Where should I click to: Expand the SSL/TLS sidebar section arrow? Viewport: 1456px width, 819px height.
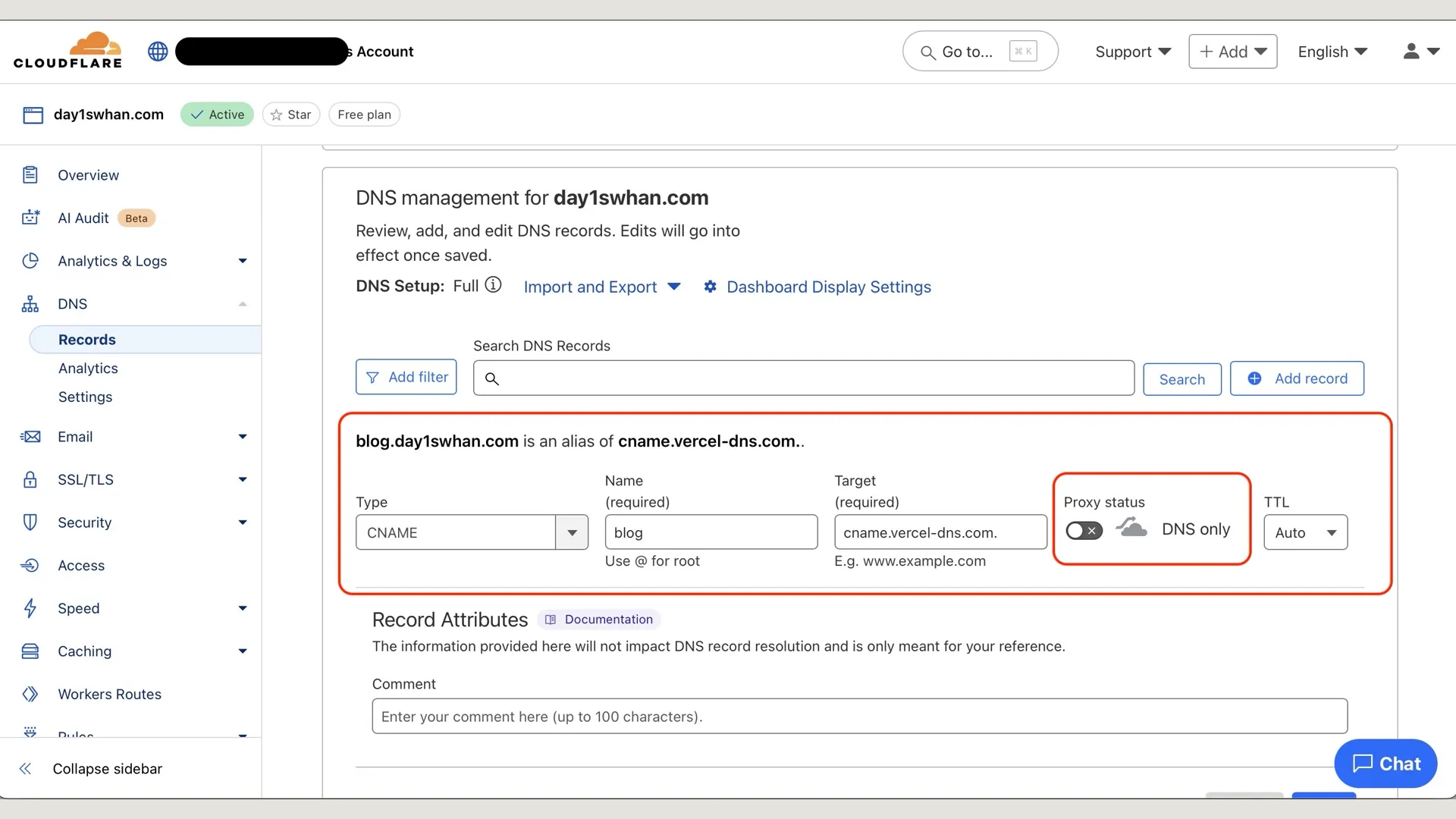point(243,479)
